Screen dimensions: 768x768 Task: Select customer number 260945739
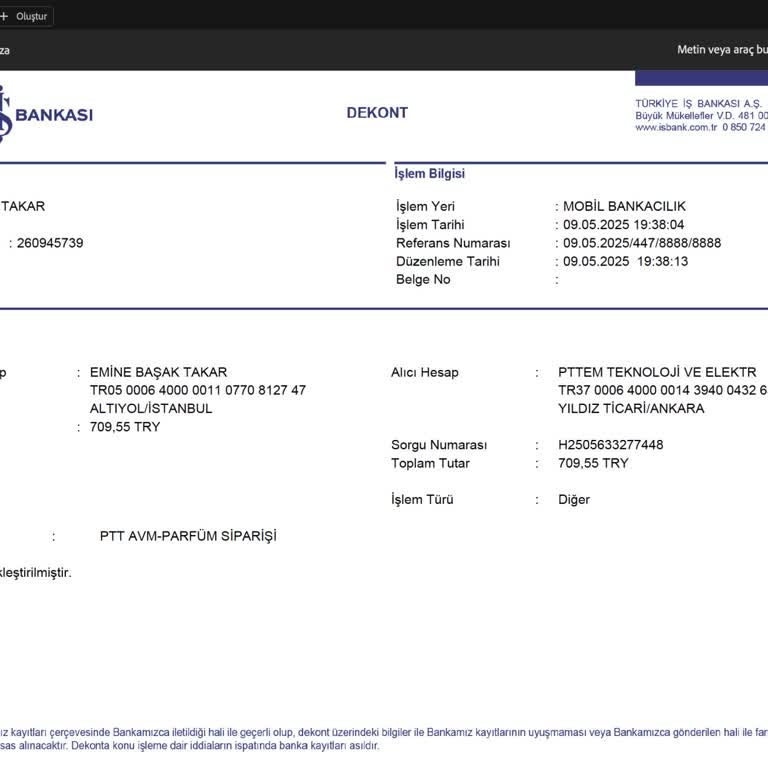pyautogui.click(x=50, y=243)
